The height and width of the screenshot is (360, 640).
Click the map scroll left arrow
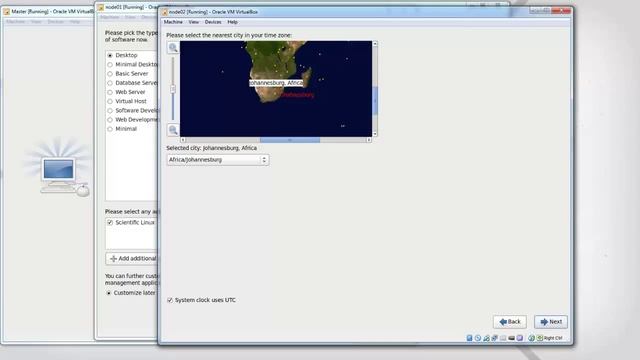tap(183, 140)
